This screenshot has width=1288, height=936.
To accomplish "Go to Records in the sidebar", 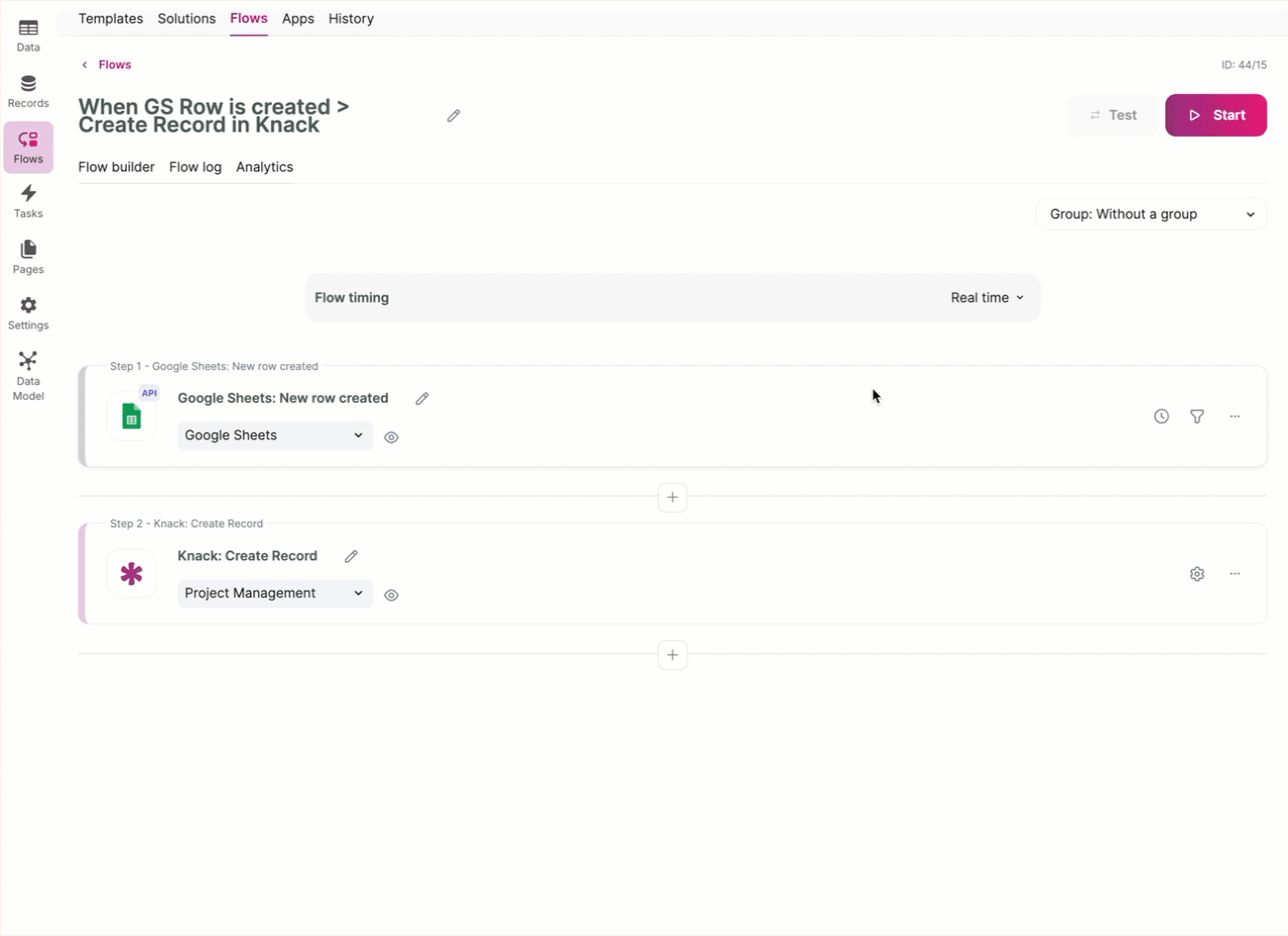I will tap(28, 91).
